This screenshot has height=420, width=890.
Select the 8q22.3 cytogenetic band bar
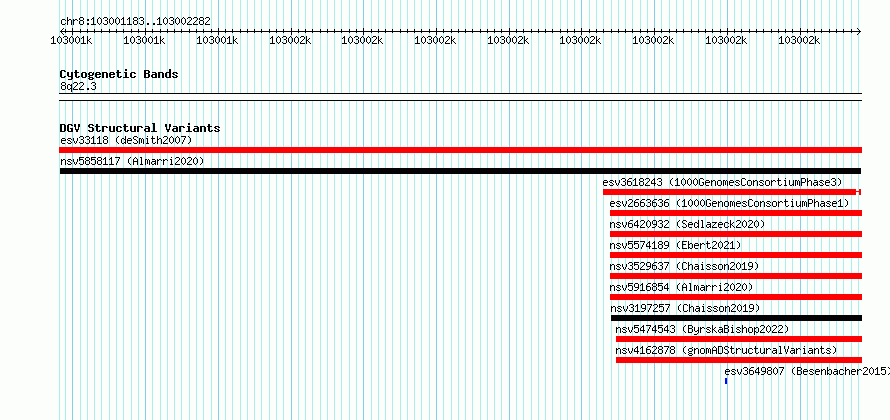[x=460, y=97]
